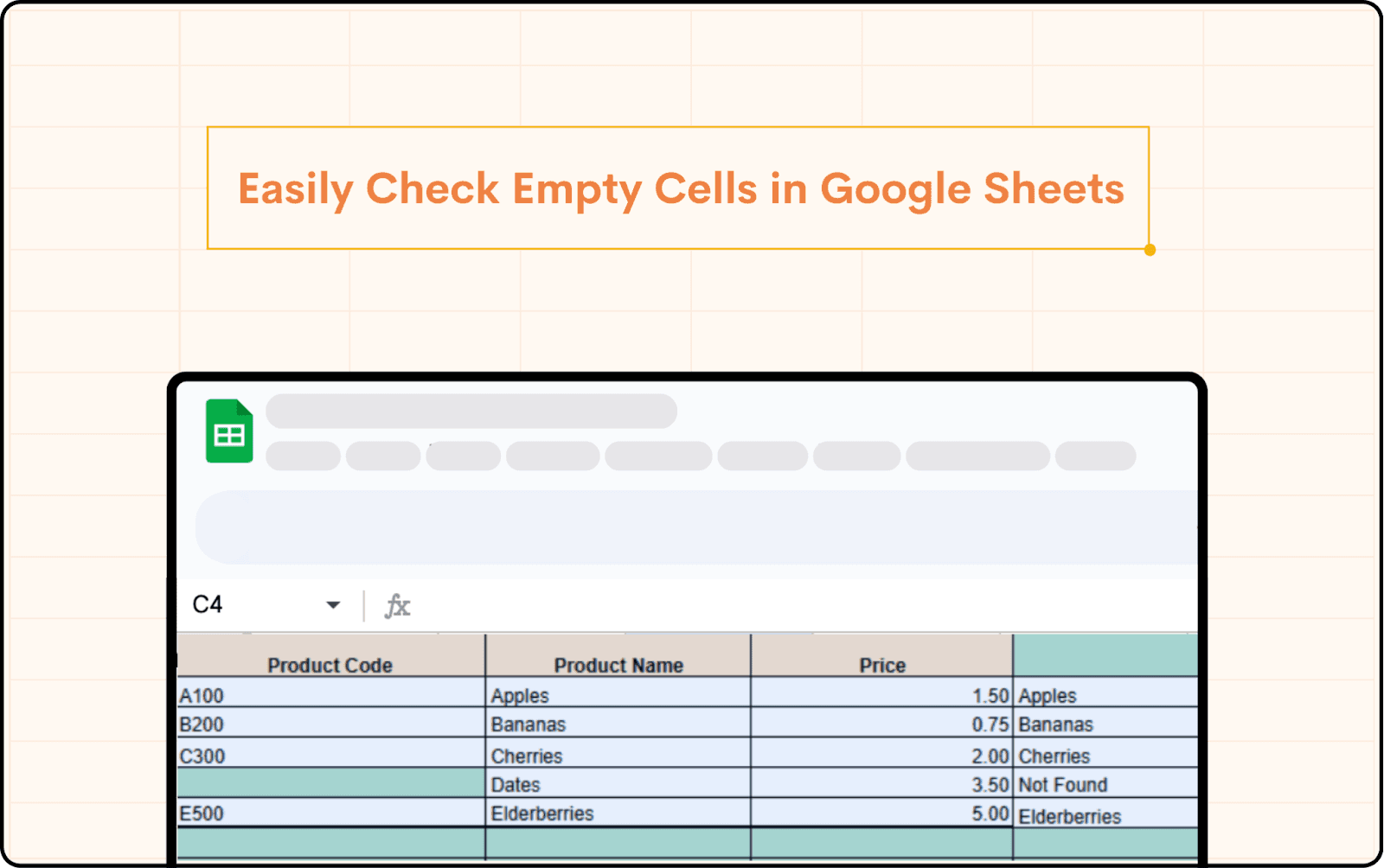Click Bananas in Product Name column
The width and height of the screenshot is (1384, 868).
pos(618,723)
